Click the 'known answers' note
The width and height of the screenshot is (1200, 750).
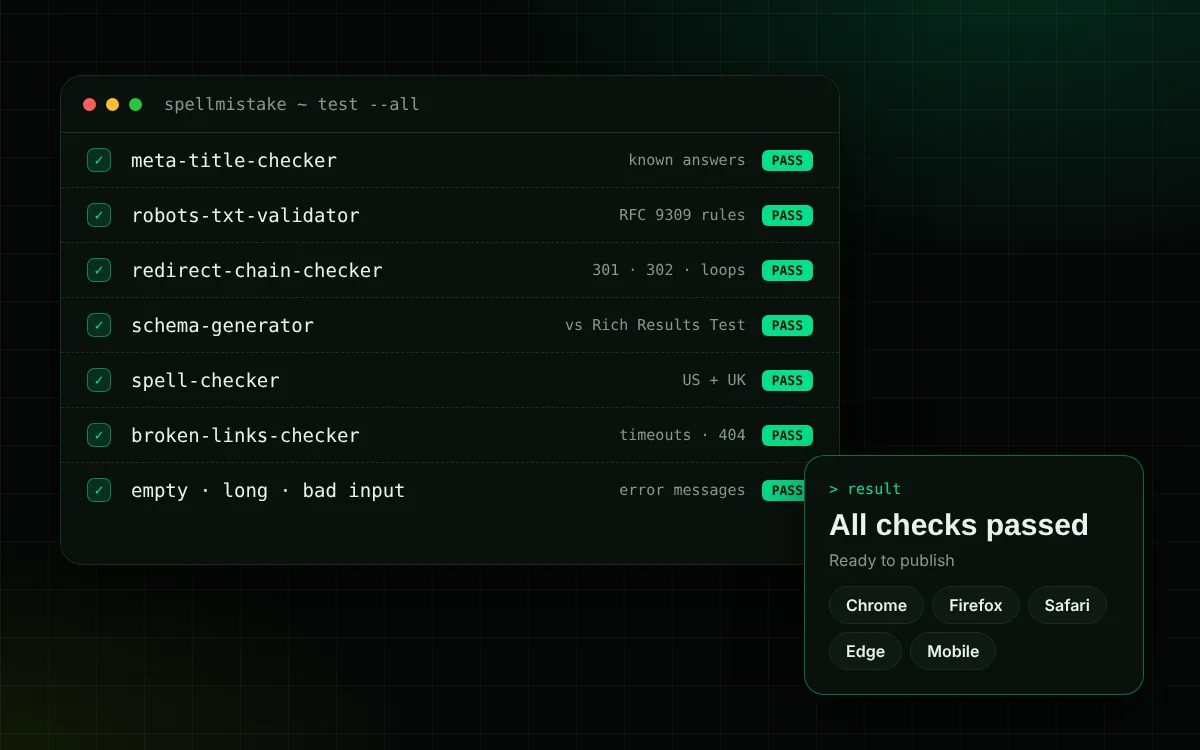(x=687, y=160)
